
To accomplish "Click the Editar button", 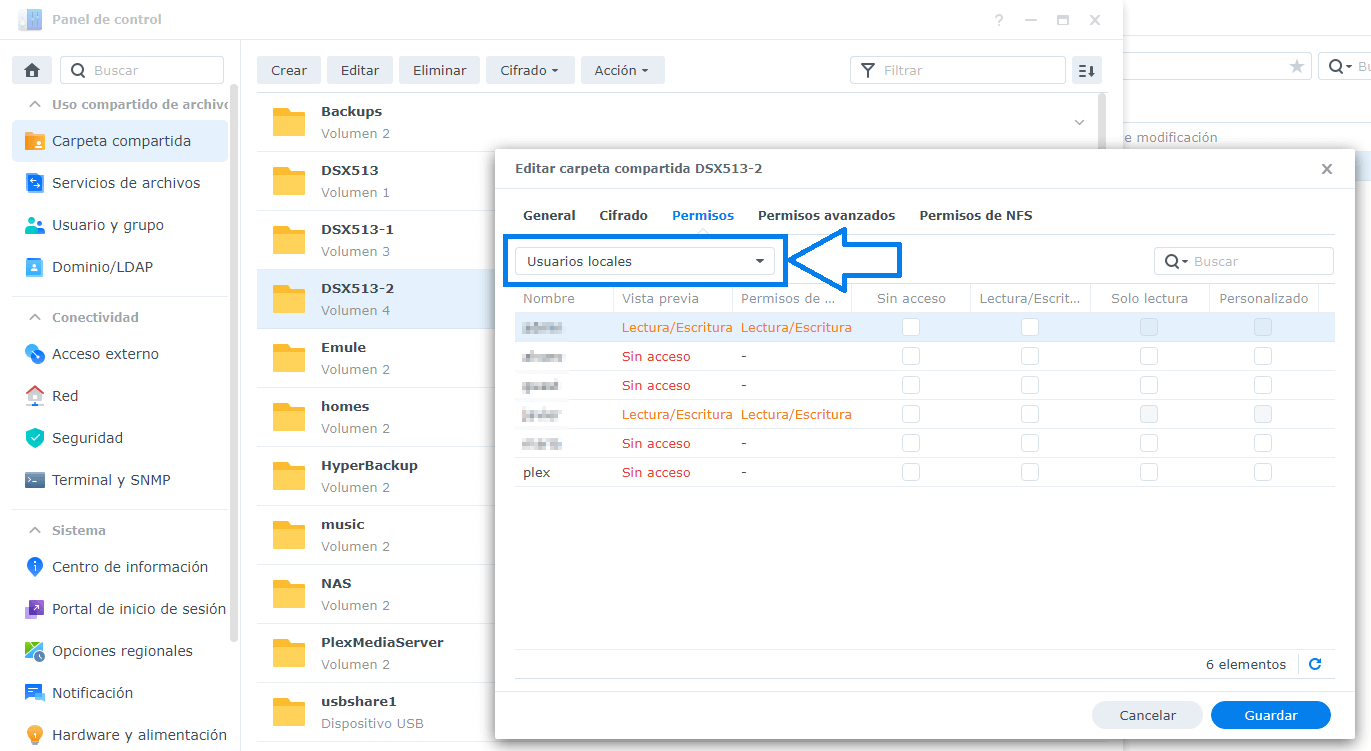I will click(x=360, y=70).
